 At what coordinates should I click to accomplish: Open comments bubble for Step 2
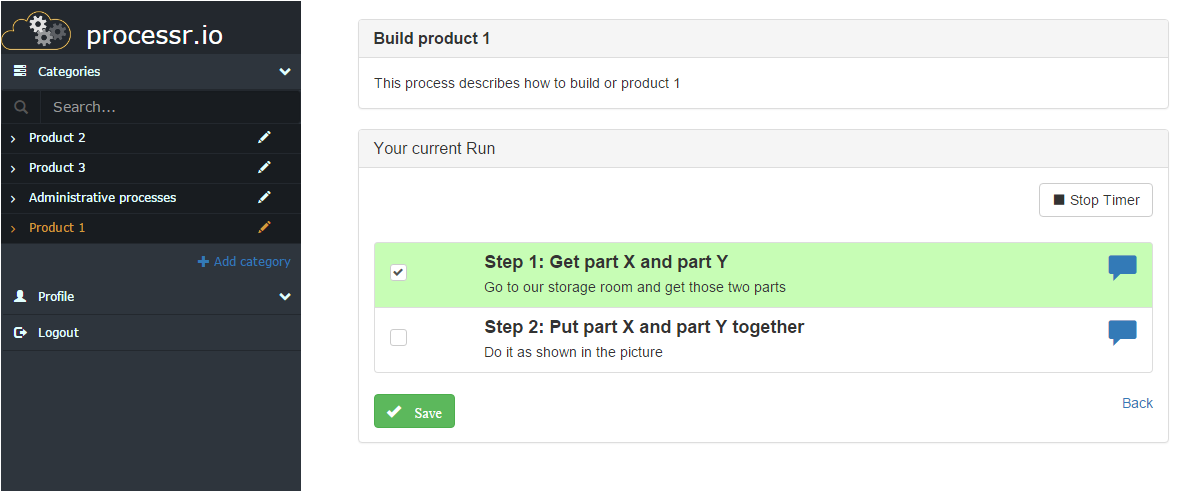point(1122,333)
